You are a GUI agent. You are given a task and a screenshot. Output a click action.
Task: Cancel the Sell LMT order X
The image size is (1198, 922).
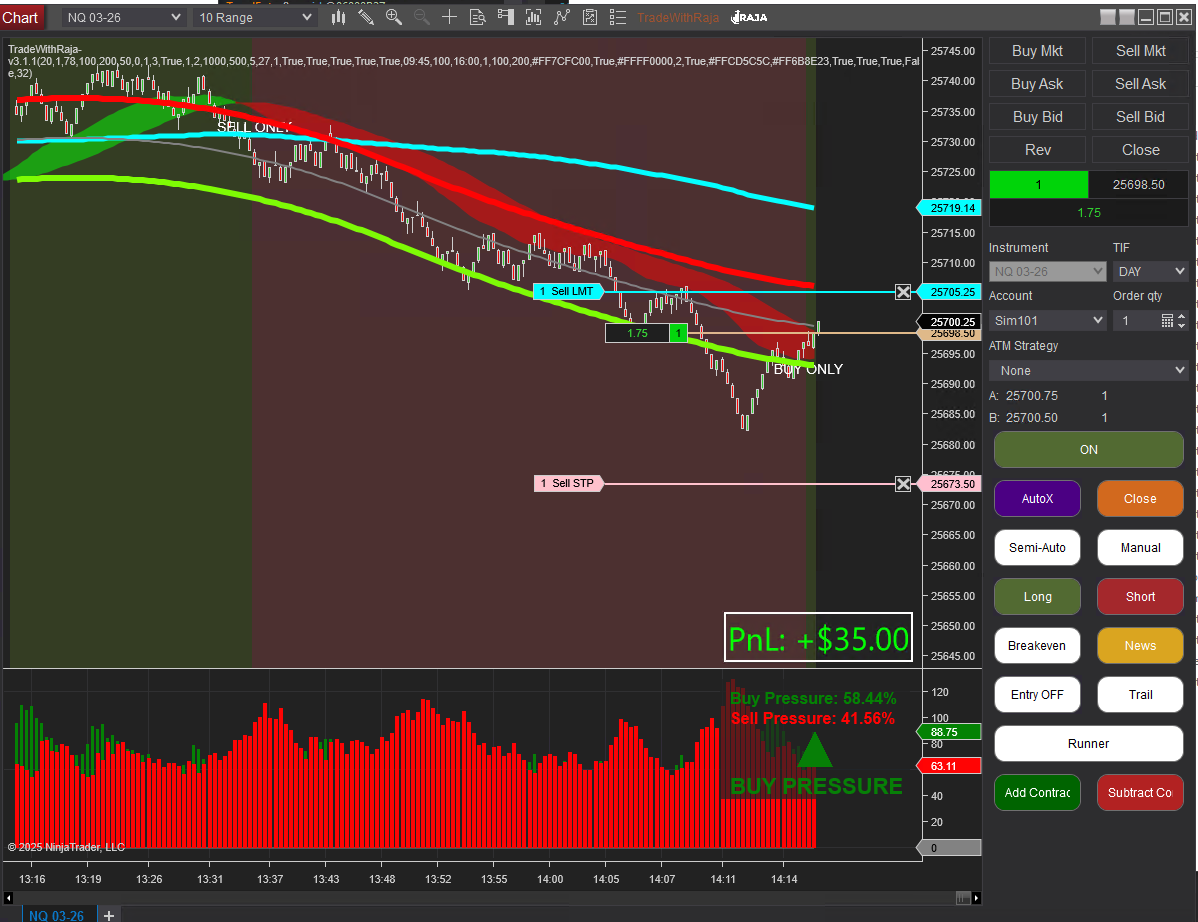pos(903,292)
